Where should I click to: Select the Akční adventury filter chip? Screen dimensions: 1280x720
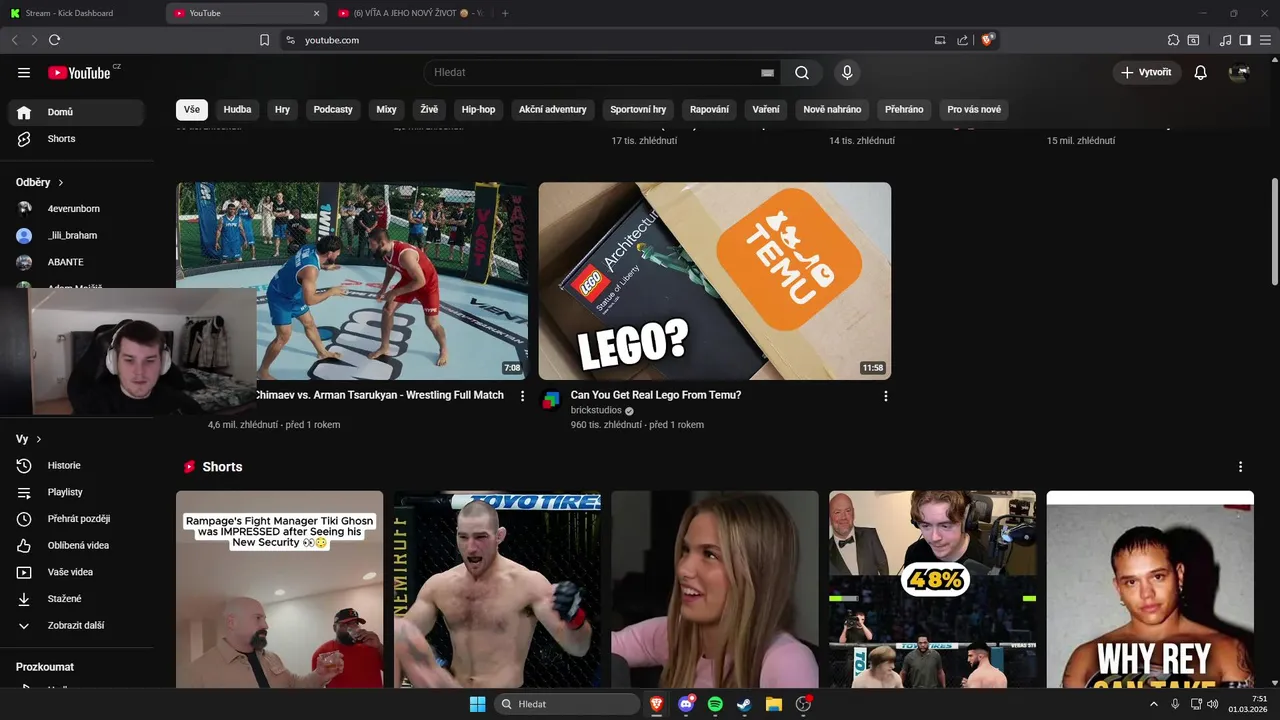click(x=552, y=110)
